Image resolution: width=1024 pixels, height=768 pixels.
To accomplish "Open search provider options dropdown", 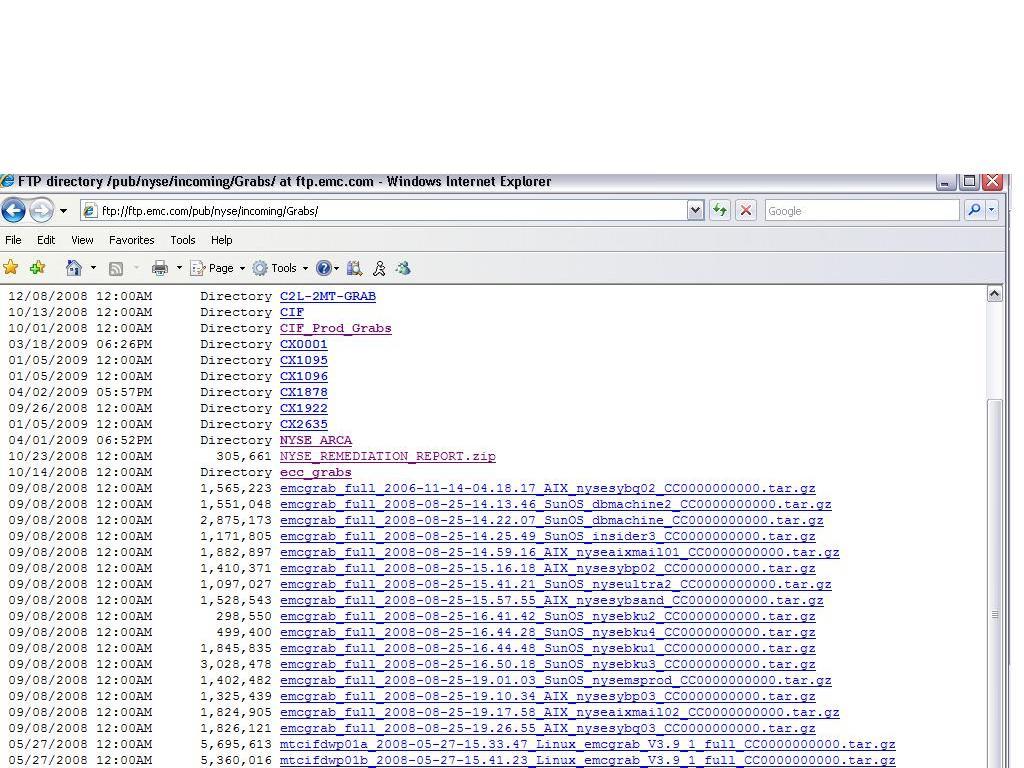I will (x=991, y=210).
